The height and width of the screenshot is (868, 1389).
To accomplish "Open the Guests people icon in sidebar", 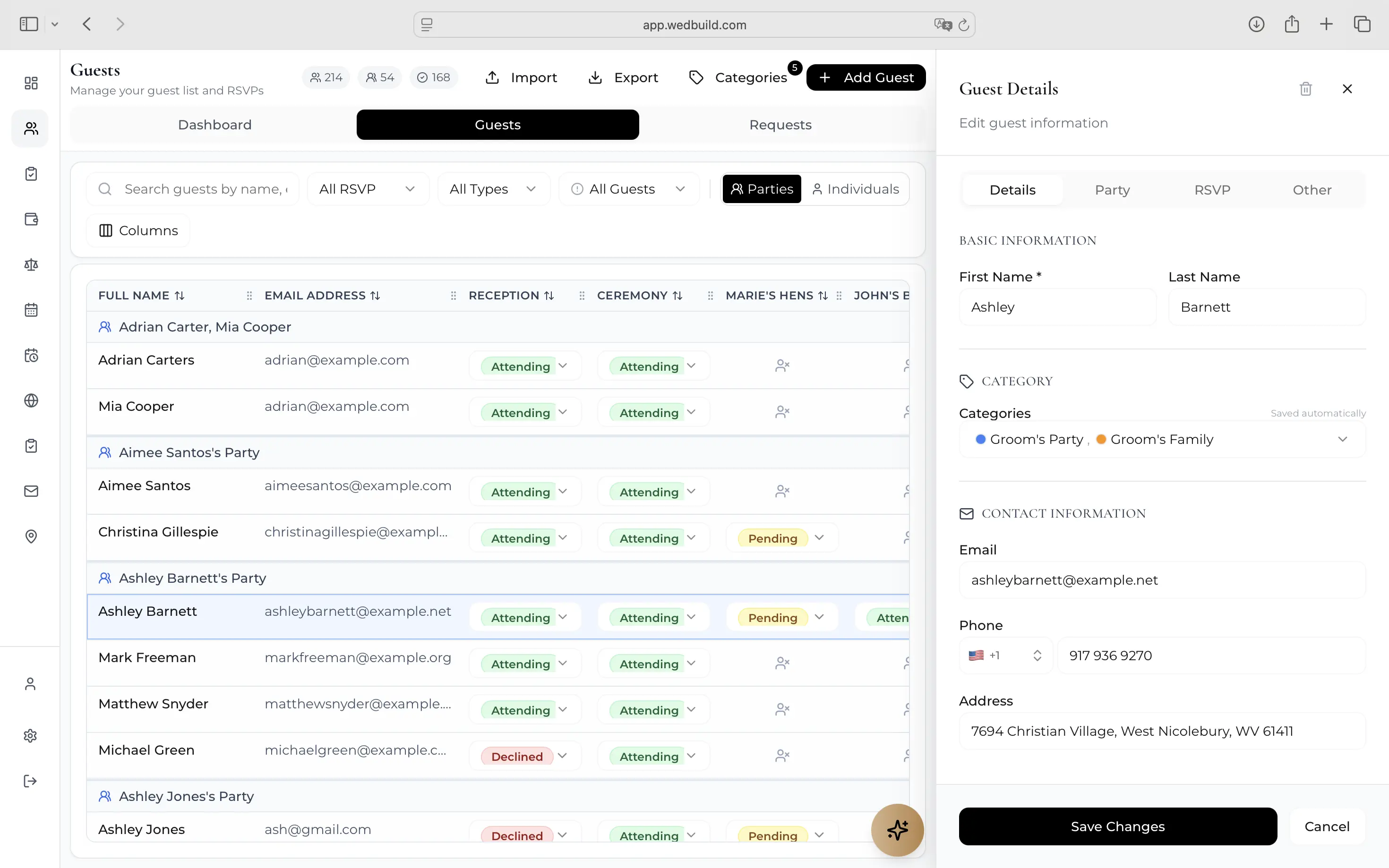I will [31, 128].
